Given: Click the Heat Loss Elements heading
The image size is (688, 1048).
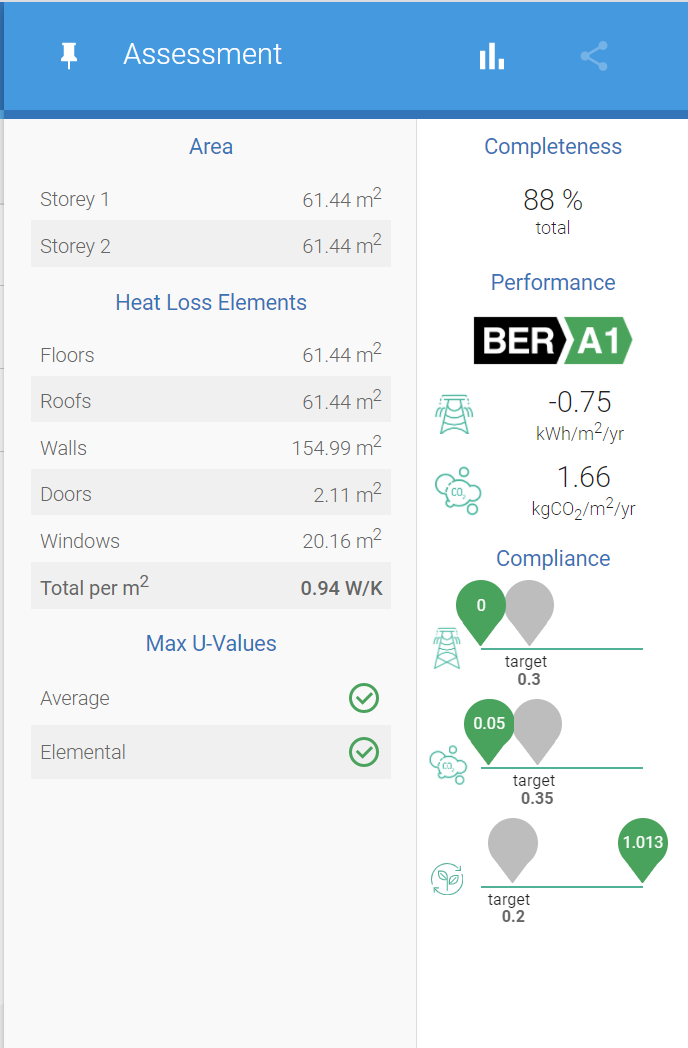Looking at the screenshot, I should click(x=211, y=302).
